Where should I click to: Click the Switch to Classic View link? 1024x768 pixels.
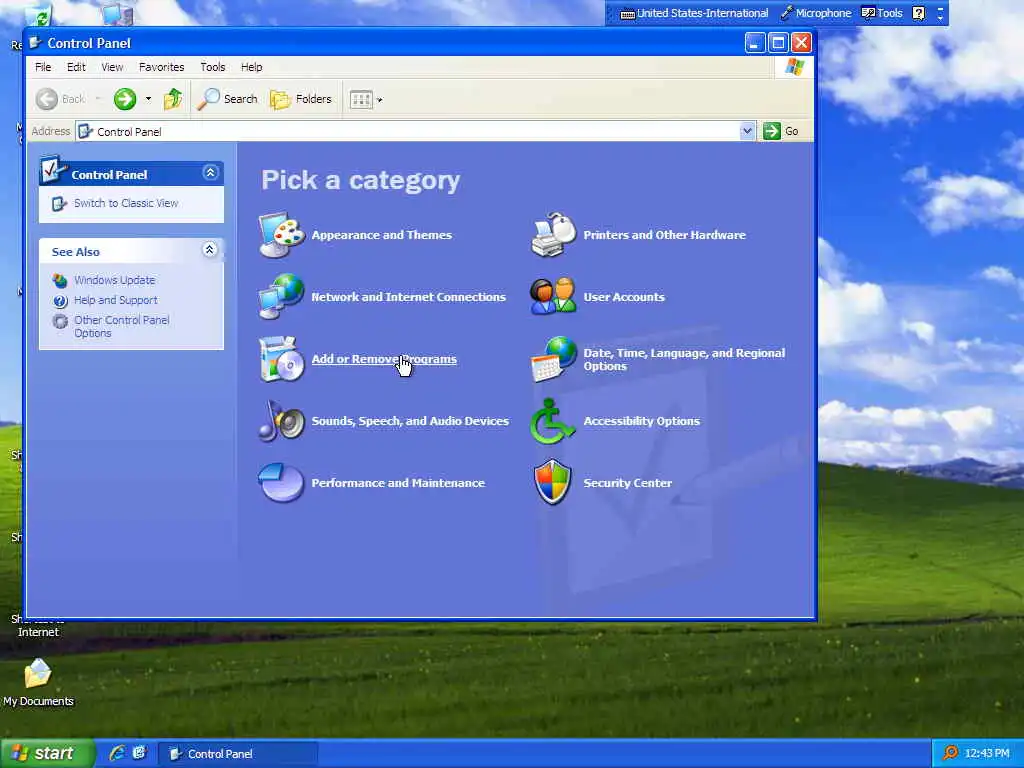(x=126, y=203)
